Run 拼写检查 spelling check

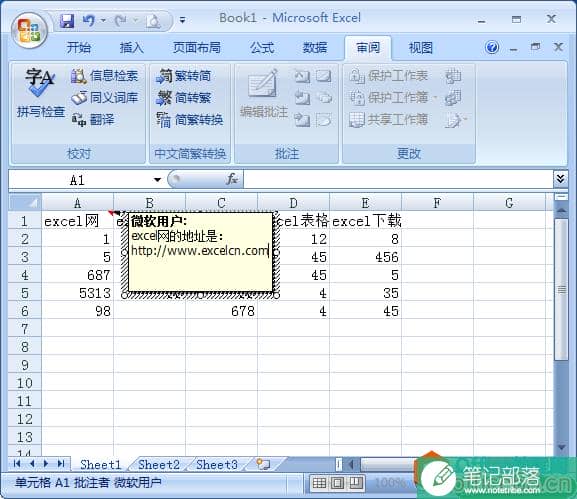[41, 93]
